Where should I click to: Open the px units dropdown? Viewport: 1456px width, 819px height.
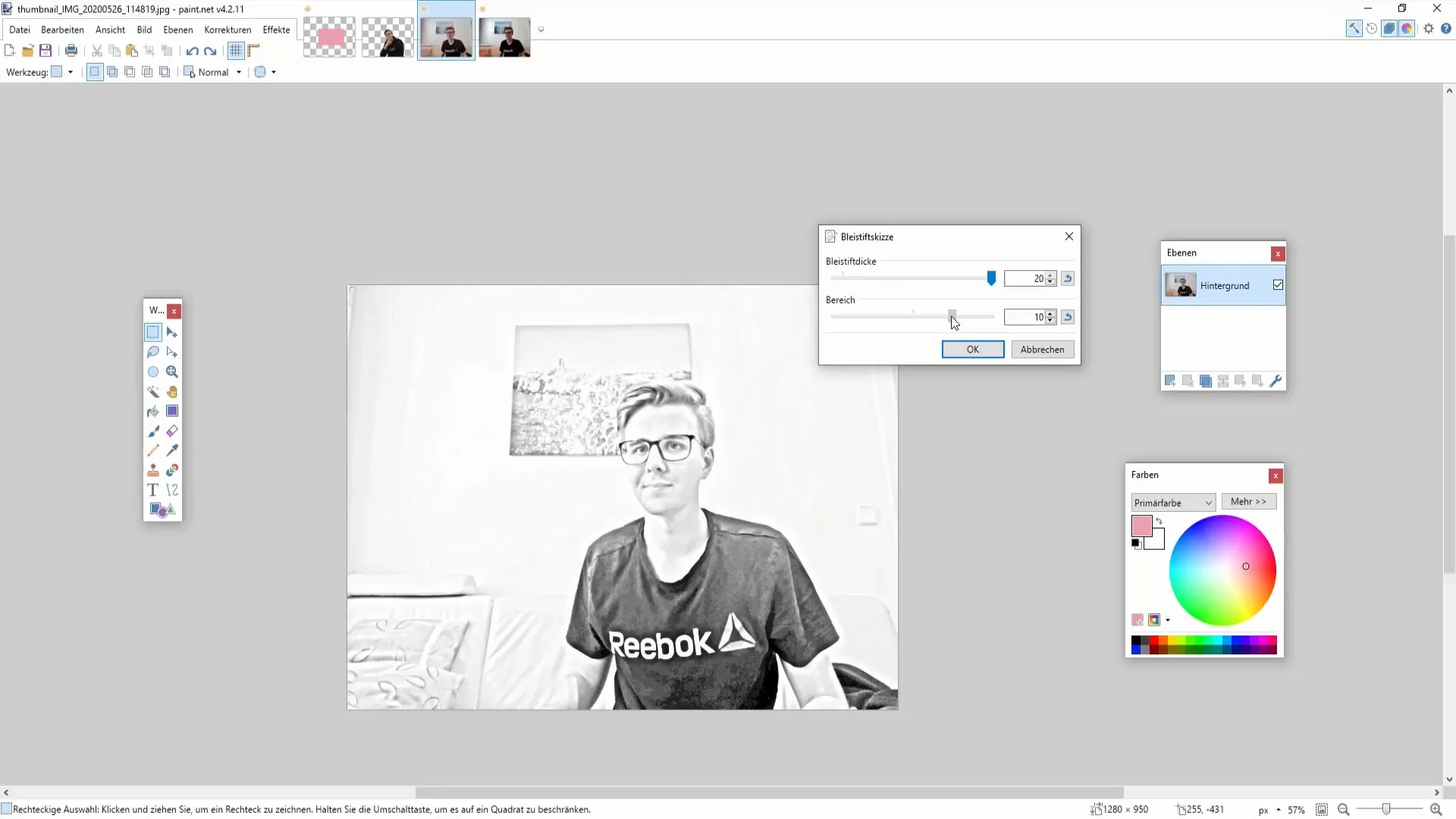1279,810
